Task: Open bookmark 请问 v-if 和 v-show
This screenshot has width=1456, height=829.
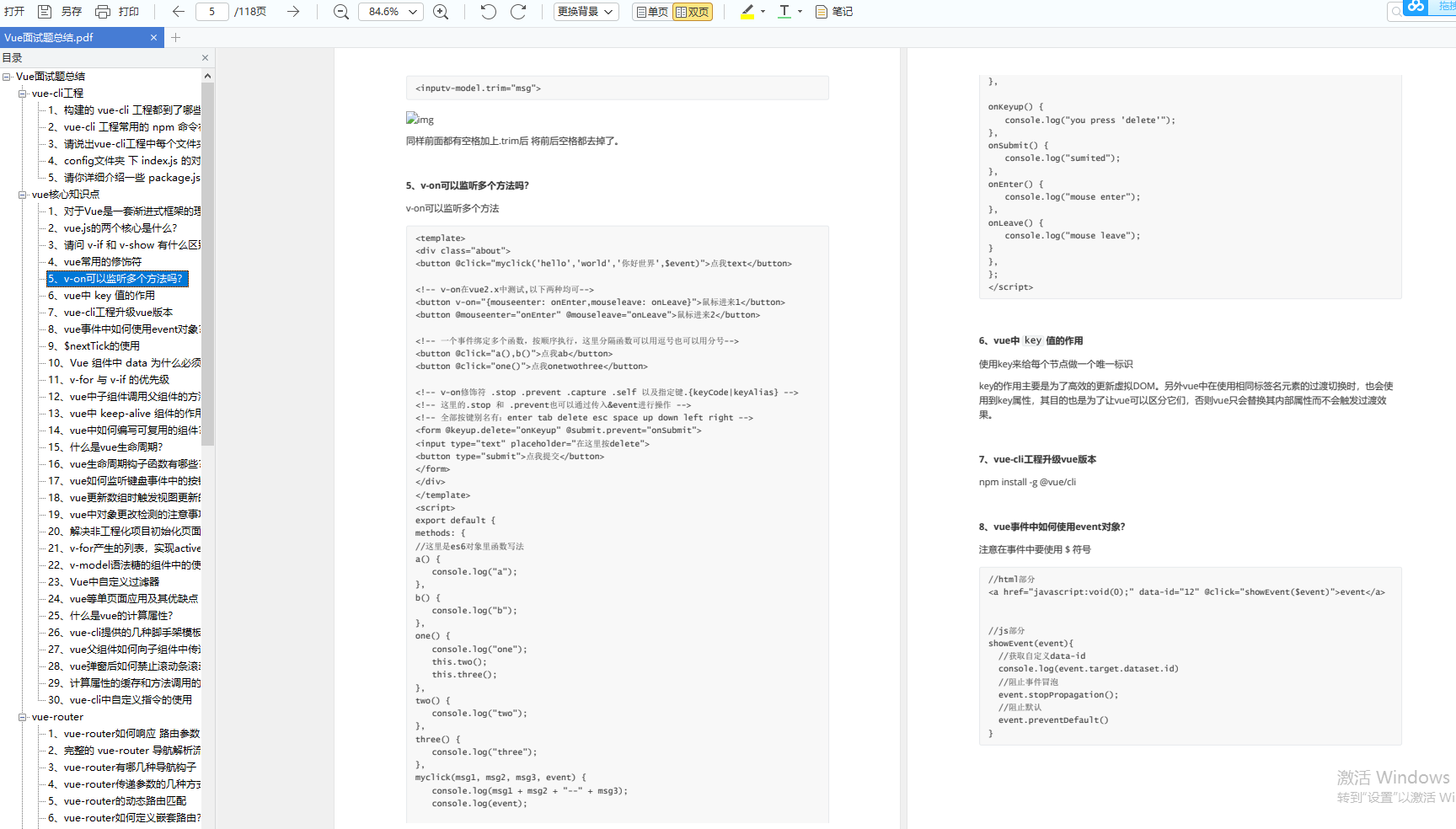Action: 124,245
